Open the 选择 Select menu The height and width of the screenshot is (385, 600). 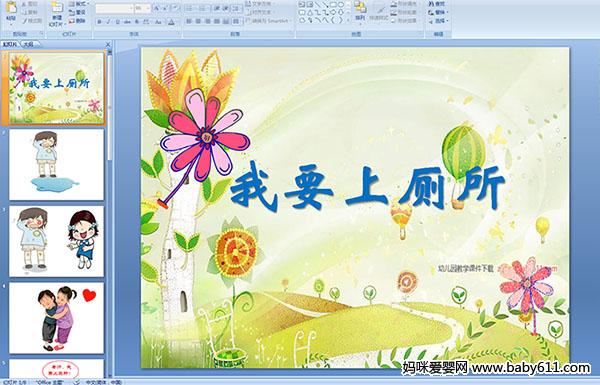pos(438,21)
